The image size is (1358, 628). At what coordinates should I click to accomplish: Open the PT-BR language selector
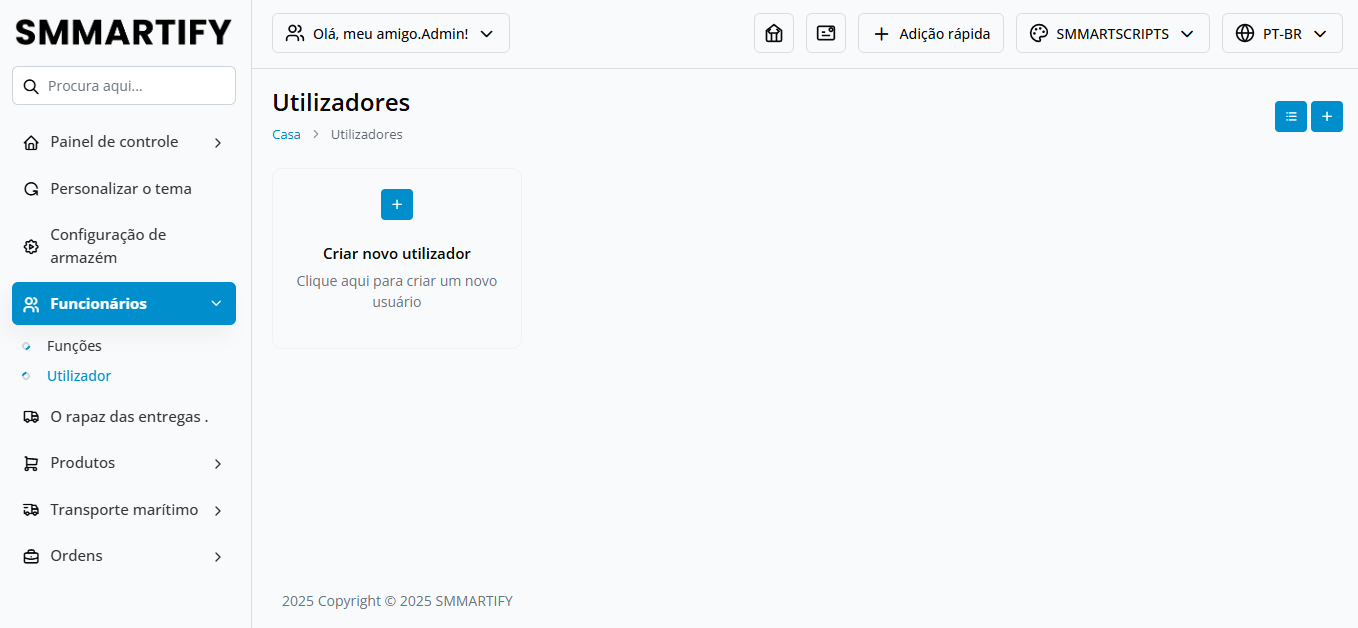tap(1281, 33)
